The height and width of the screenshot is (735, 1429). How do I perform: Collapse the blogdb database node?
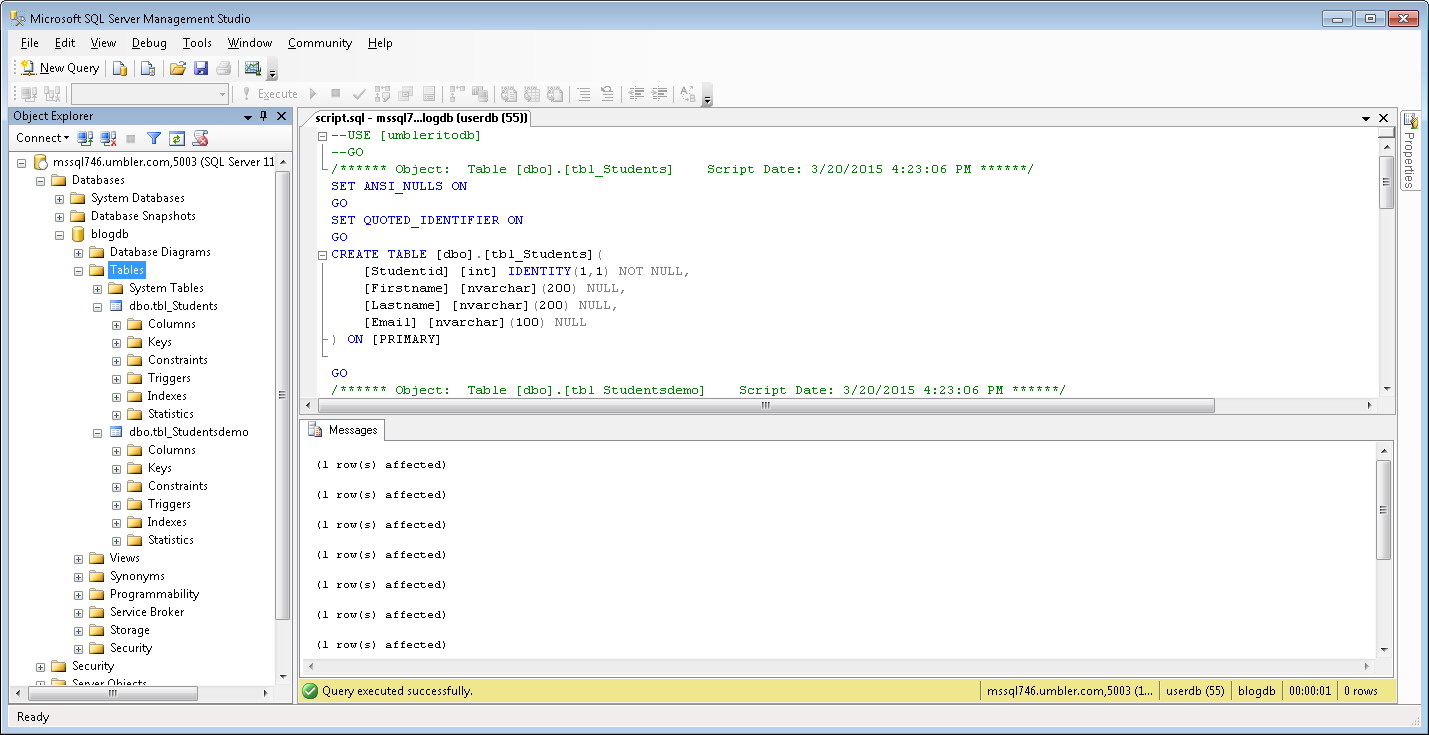point(60,235)
